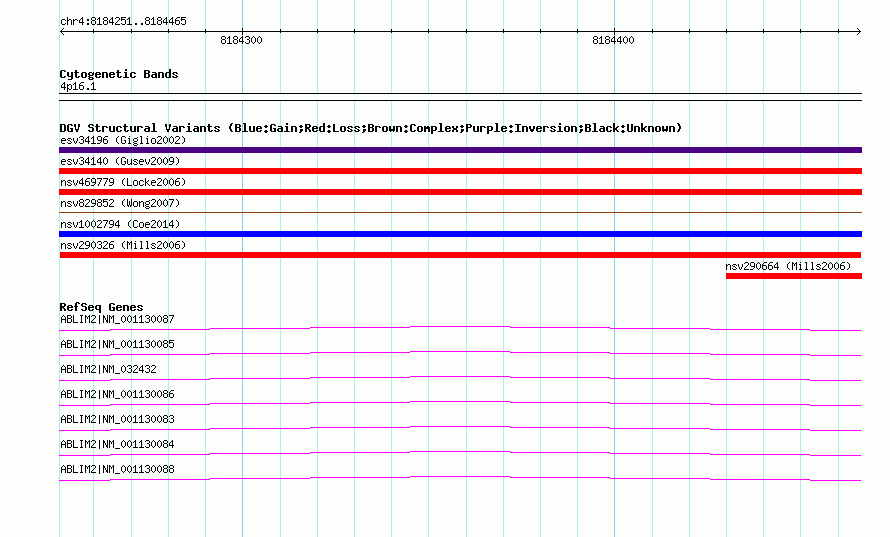
Task: Click the magenta NM_001130086 transcript line
Action: (x=460, y=403)
